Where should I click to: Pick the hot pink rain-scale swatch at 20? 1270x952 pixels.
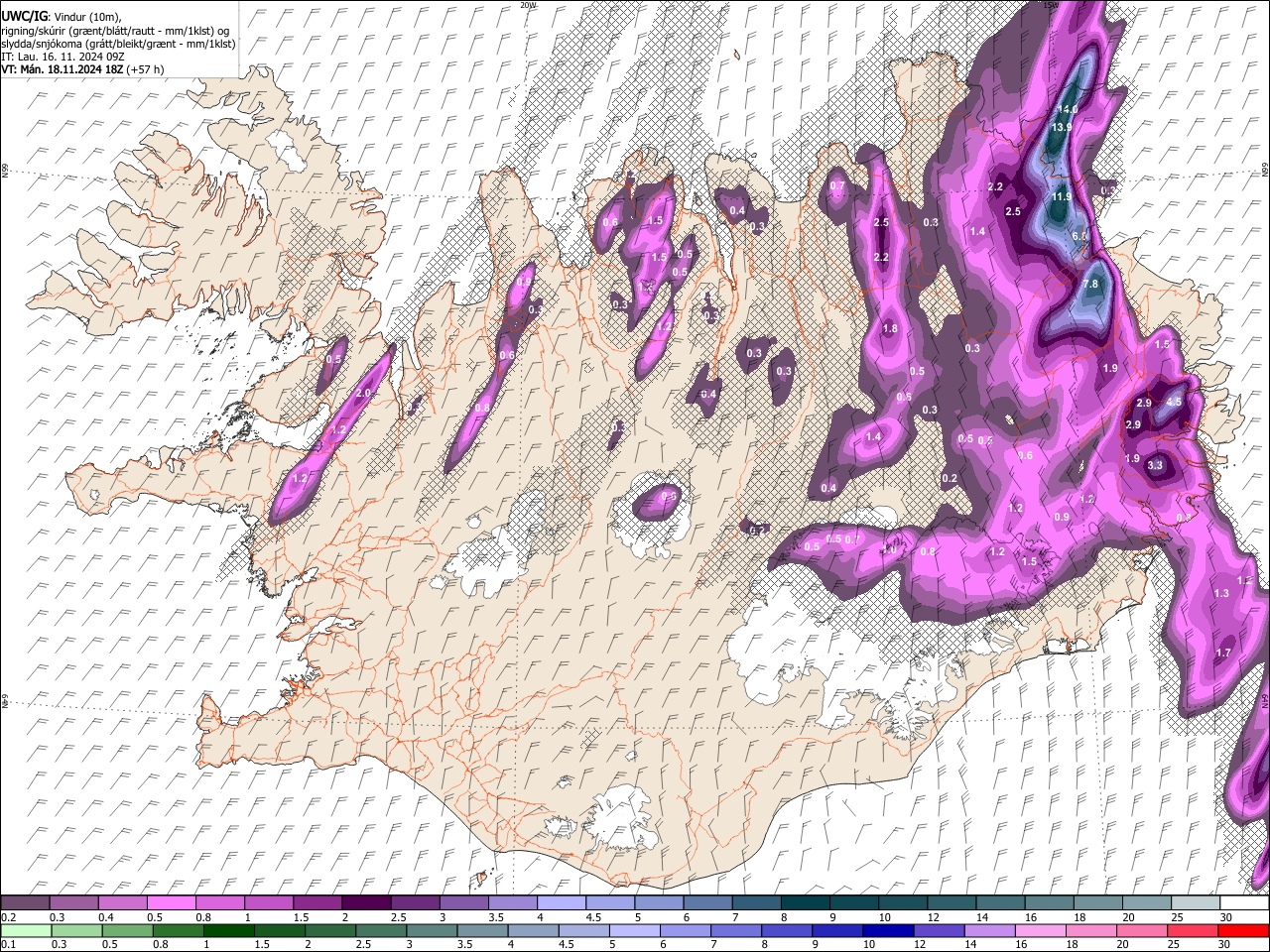click(1141, 930)
